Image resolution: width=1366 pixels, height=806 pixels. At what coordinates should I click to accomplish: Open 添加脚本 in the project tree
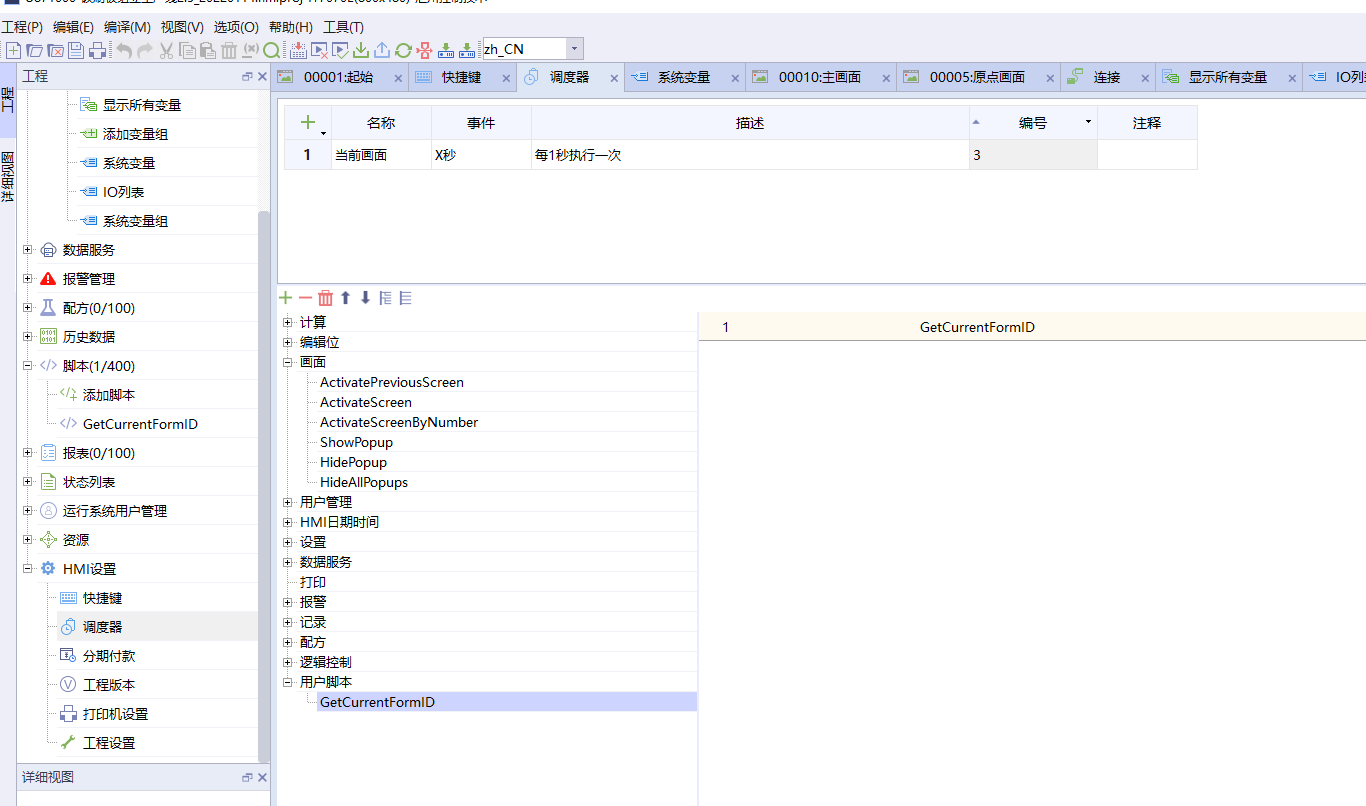[109, 395]
